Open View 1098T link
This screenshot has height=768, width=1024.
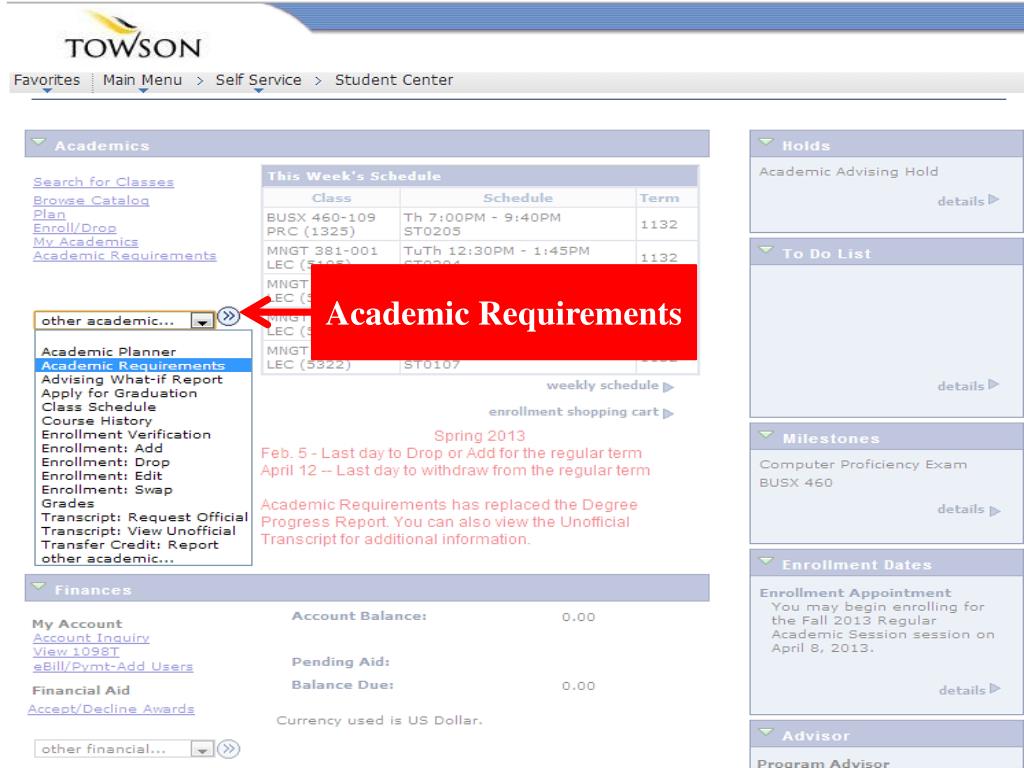[76, 652]
